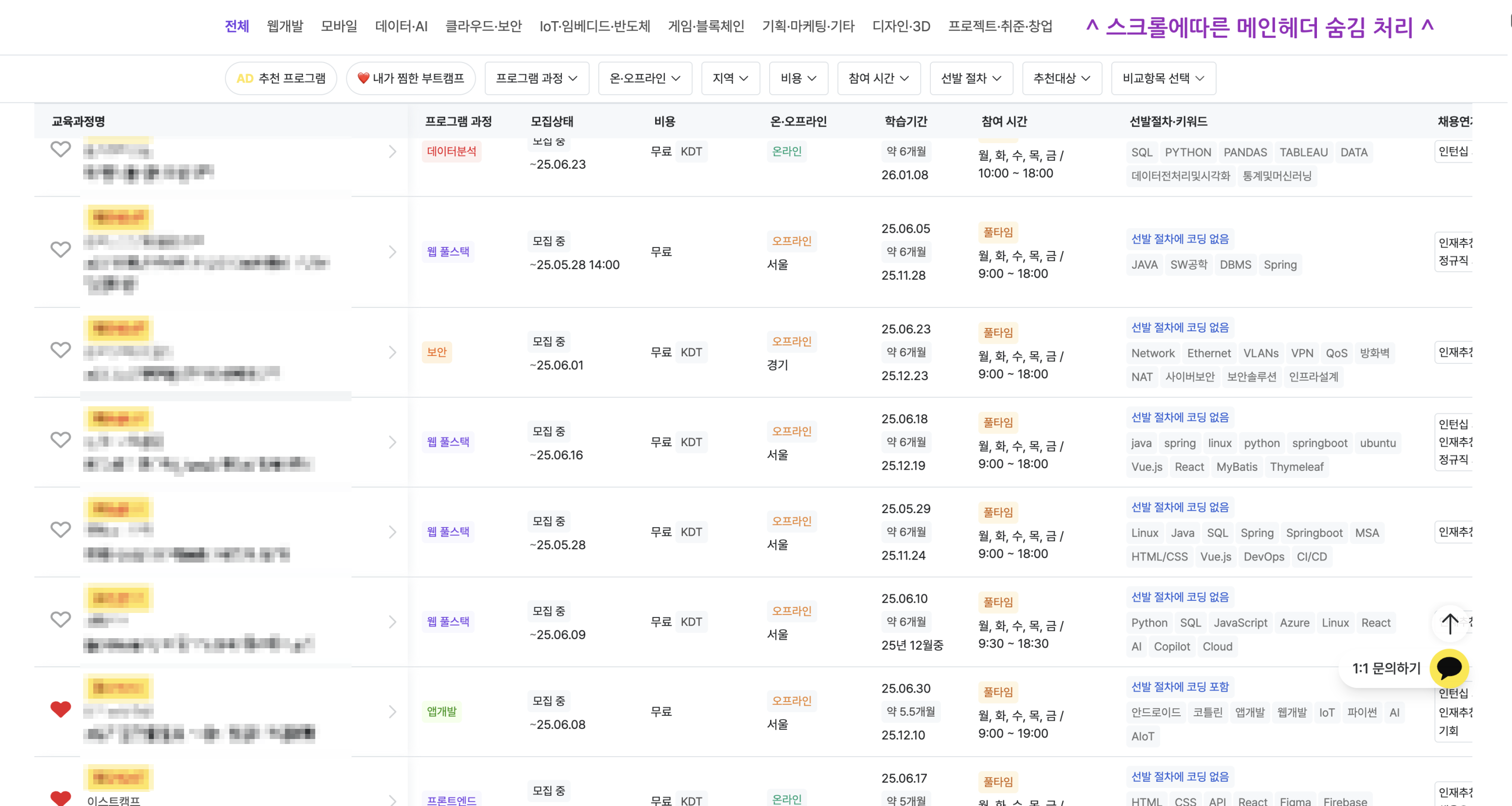Click the Copilot keyword tag
Screen dimensions: 1512x806
[1172, 646]
